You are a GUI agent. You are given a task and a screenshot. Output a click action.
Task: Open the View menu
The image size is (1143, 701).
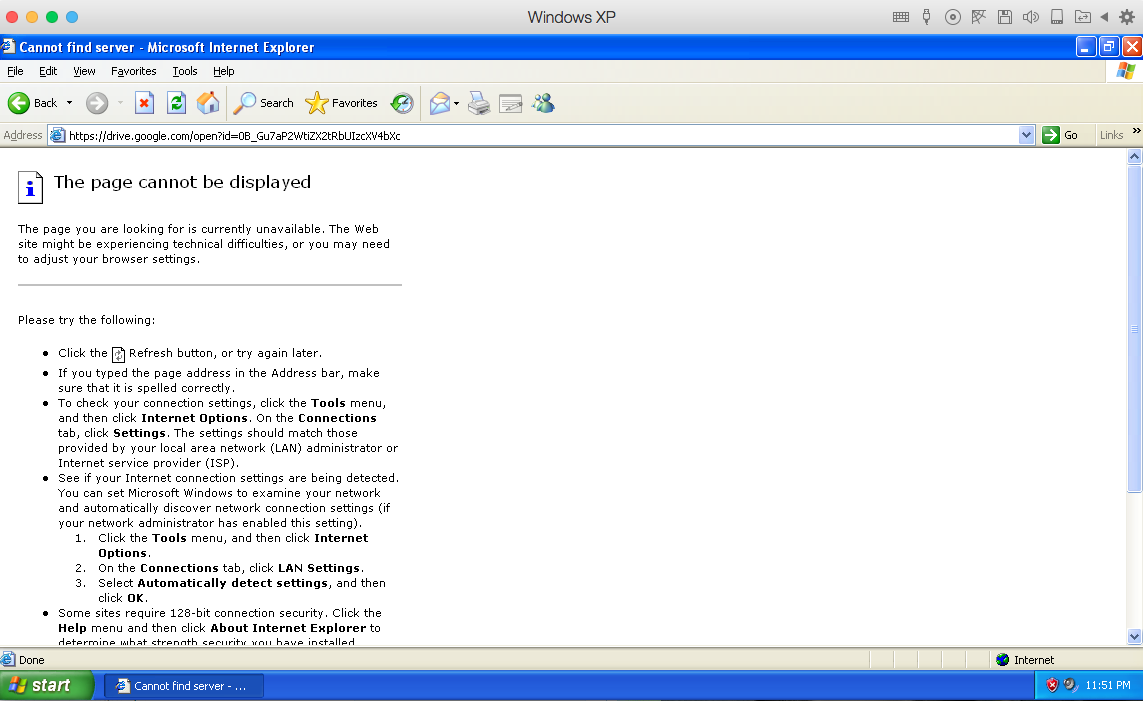point(84,71)
